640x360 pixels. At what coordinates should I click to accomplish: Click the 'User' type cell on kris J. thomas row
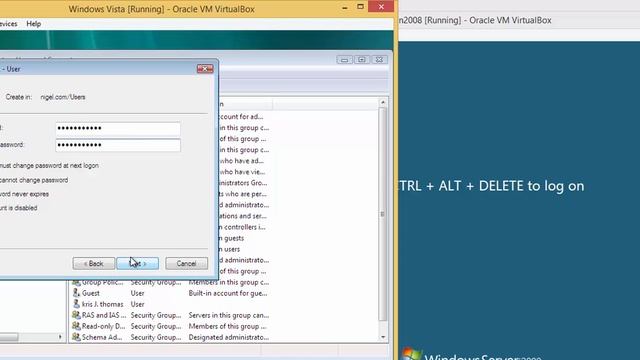[138, 304]
